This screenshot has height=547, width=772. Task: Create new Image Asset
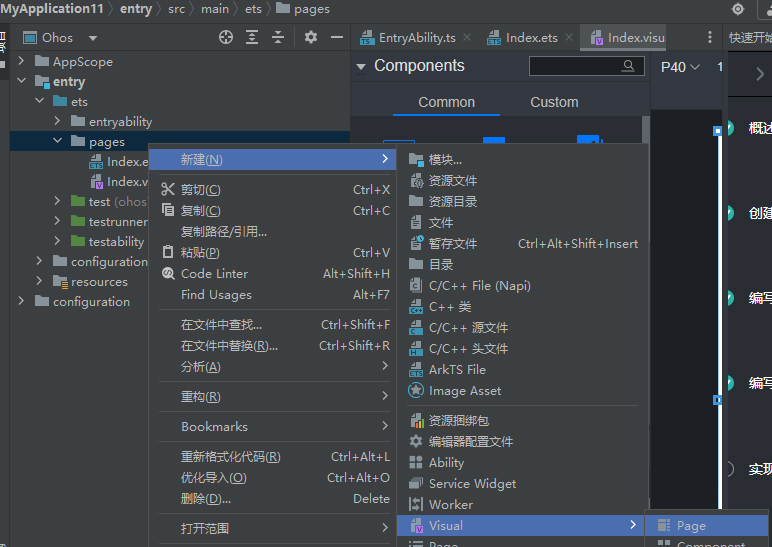pyautogui.click(x=523, y=391)
